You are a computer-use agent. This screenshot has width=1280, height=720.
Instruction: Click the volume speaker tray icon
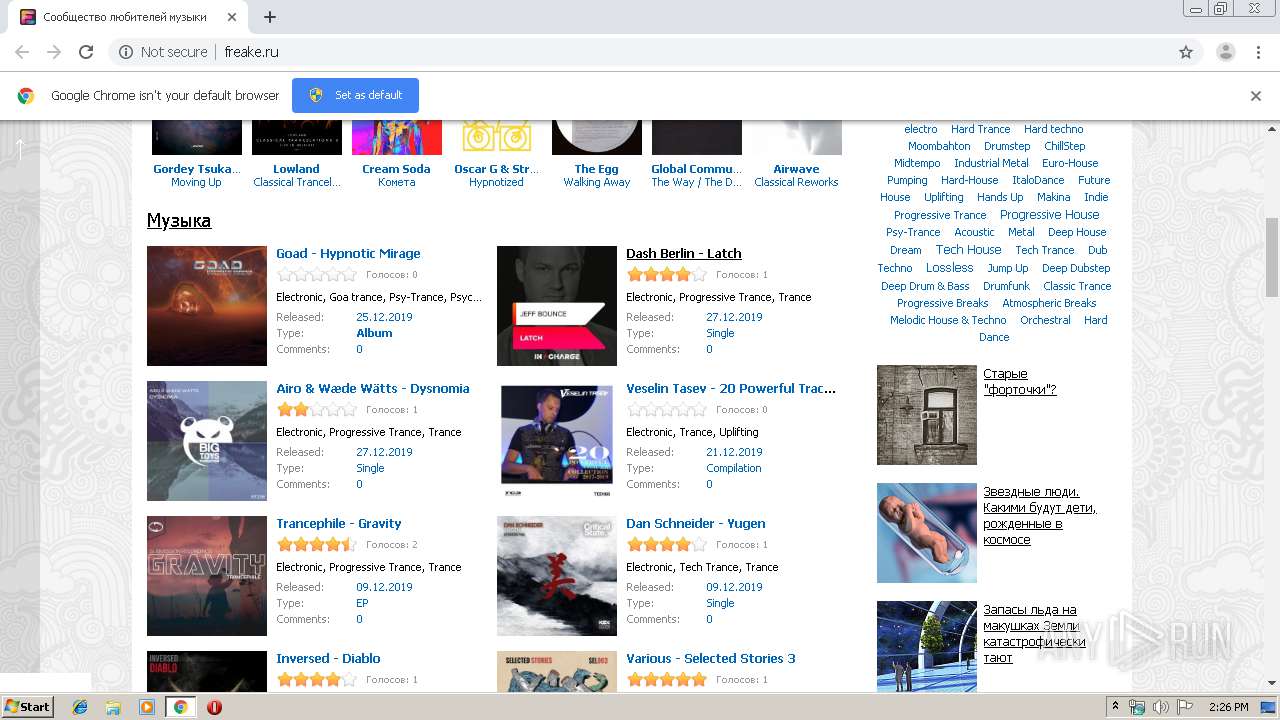click(x=1161, y=707)
